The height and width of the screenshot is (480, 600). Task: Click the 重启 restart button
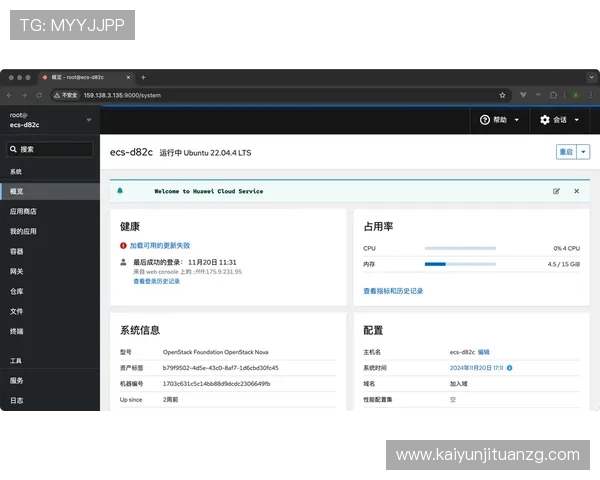click(566, 152)
